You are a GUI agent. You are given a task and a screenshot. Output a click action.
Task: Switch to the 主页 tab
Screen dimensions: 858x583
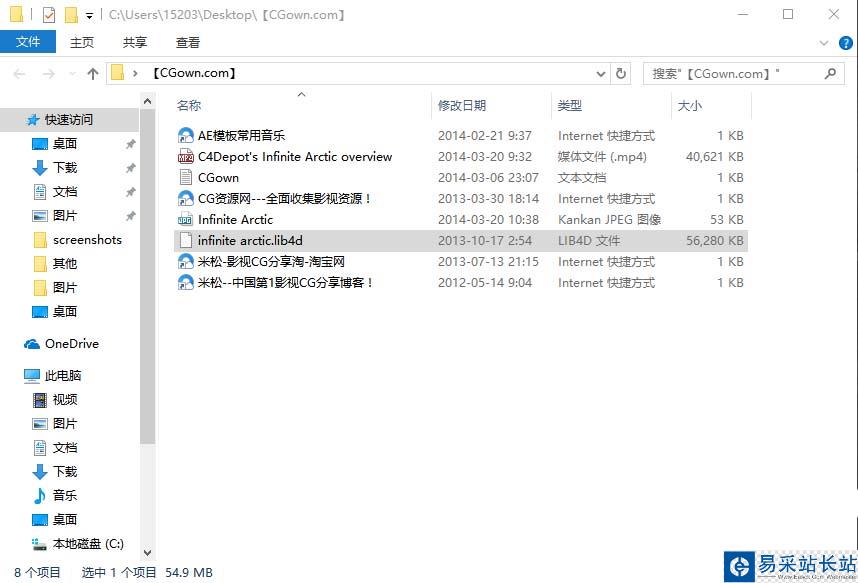(x=82, y=42)
